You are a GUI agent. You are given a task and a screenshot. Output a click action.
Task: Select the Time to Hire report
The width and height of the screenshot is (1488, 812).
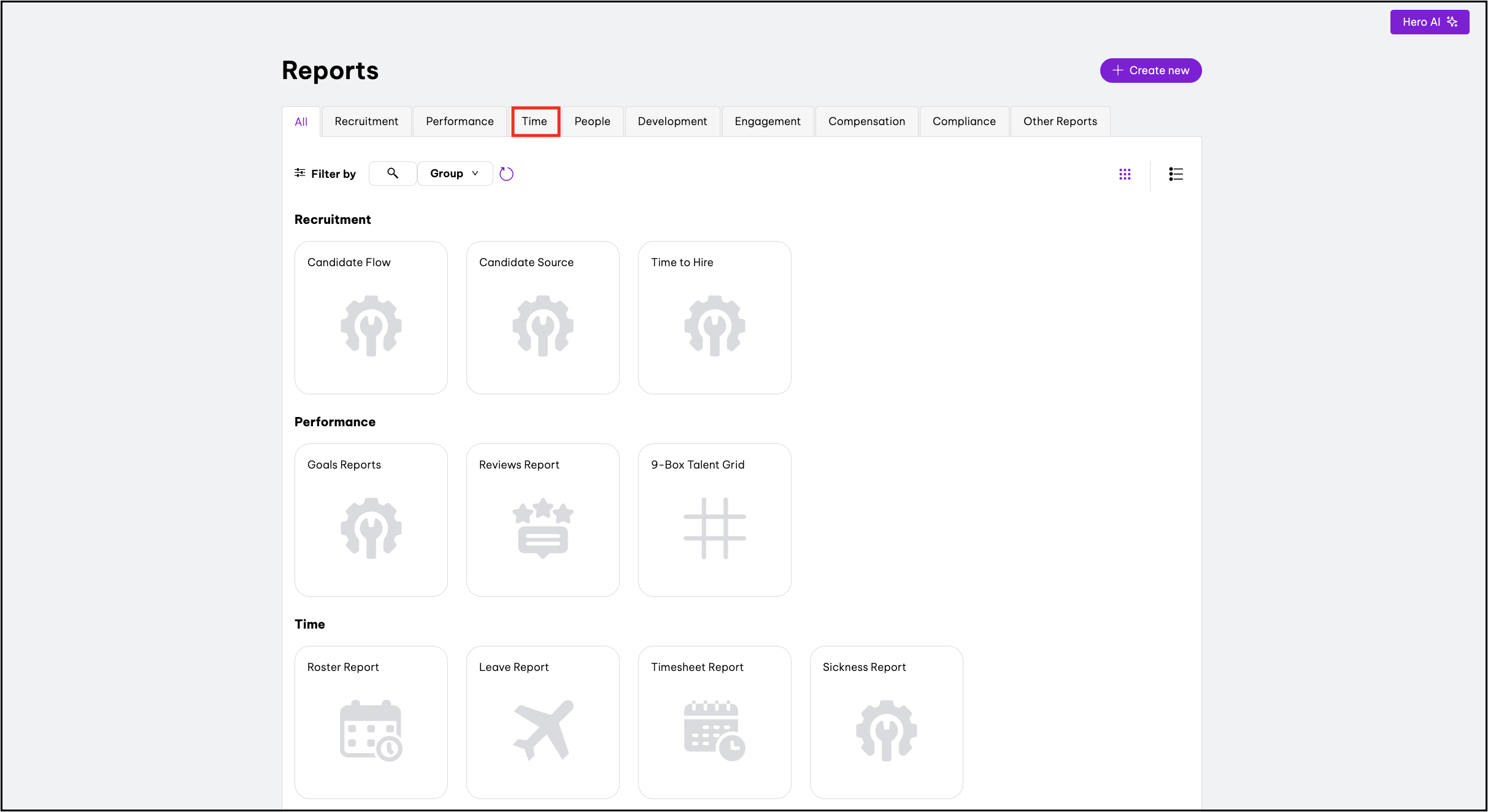coord(714,318)
